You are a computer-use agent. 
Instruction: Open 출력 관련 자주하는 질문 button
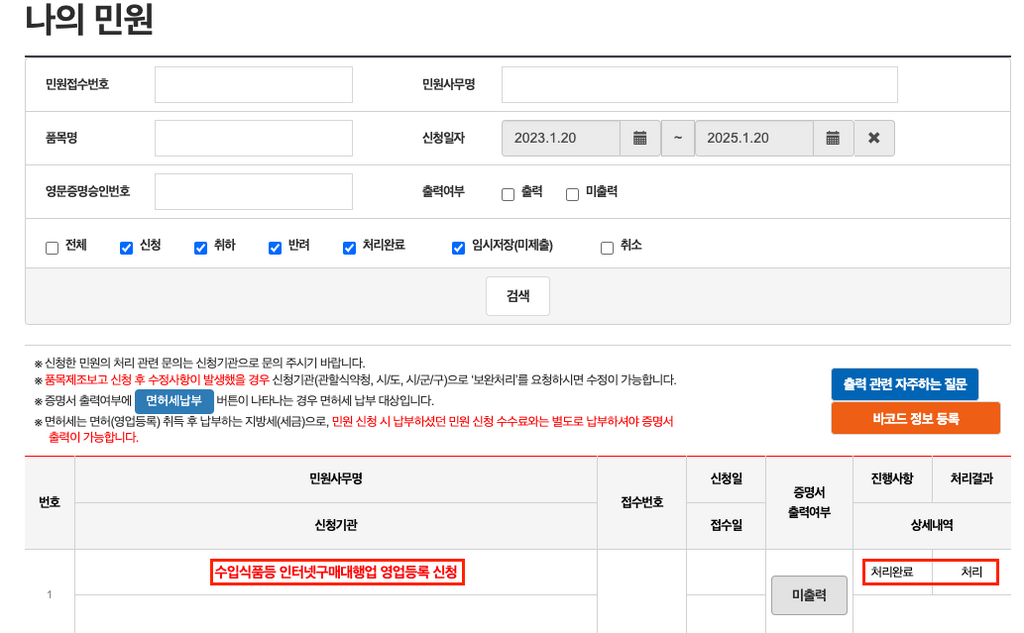point(904,384)
